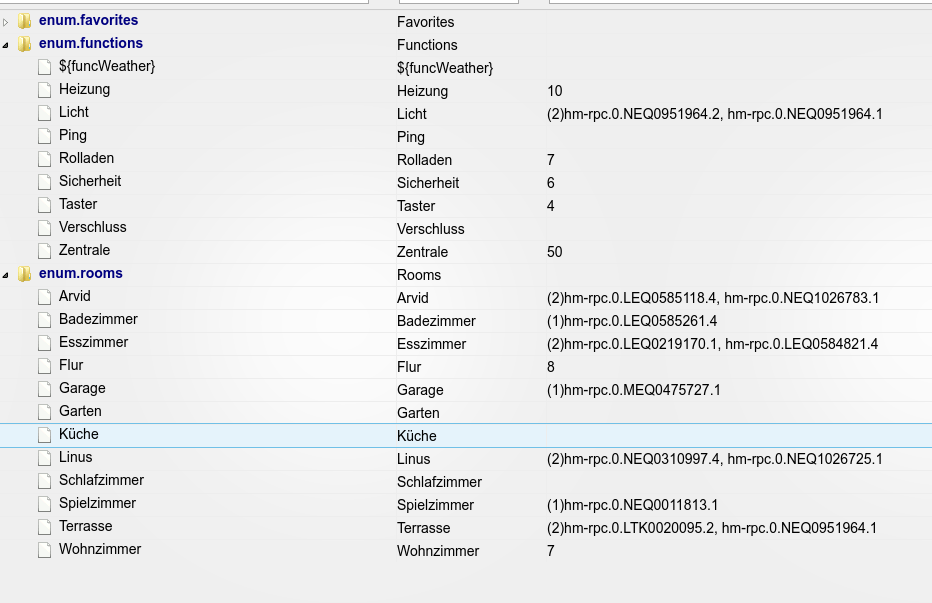Click the Heizung file icon
Screen dimensions: 932x603
point(45,90)
